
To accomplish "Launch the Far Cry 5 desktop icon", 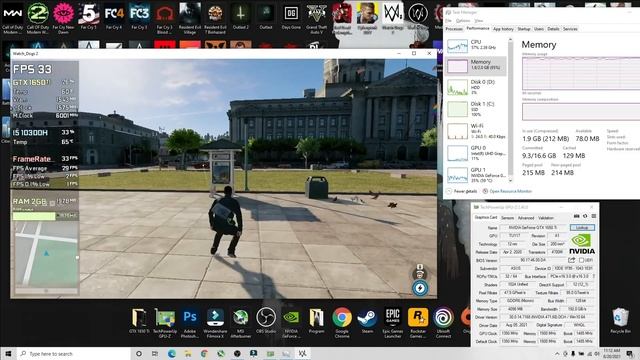I will (x=89, y=17).
